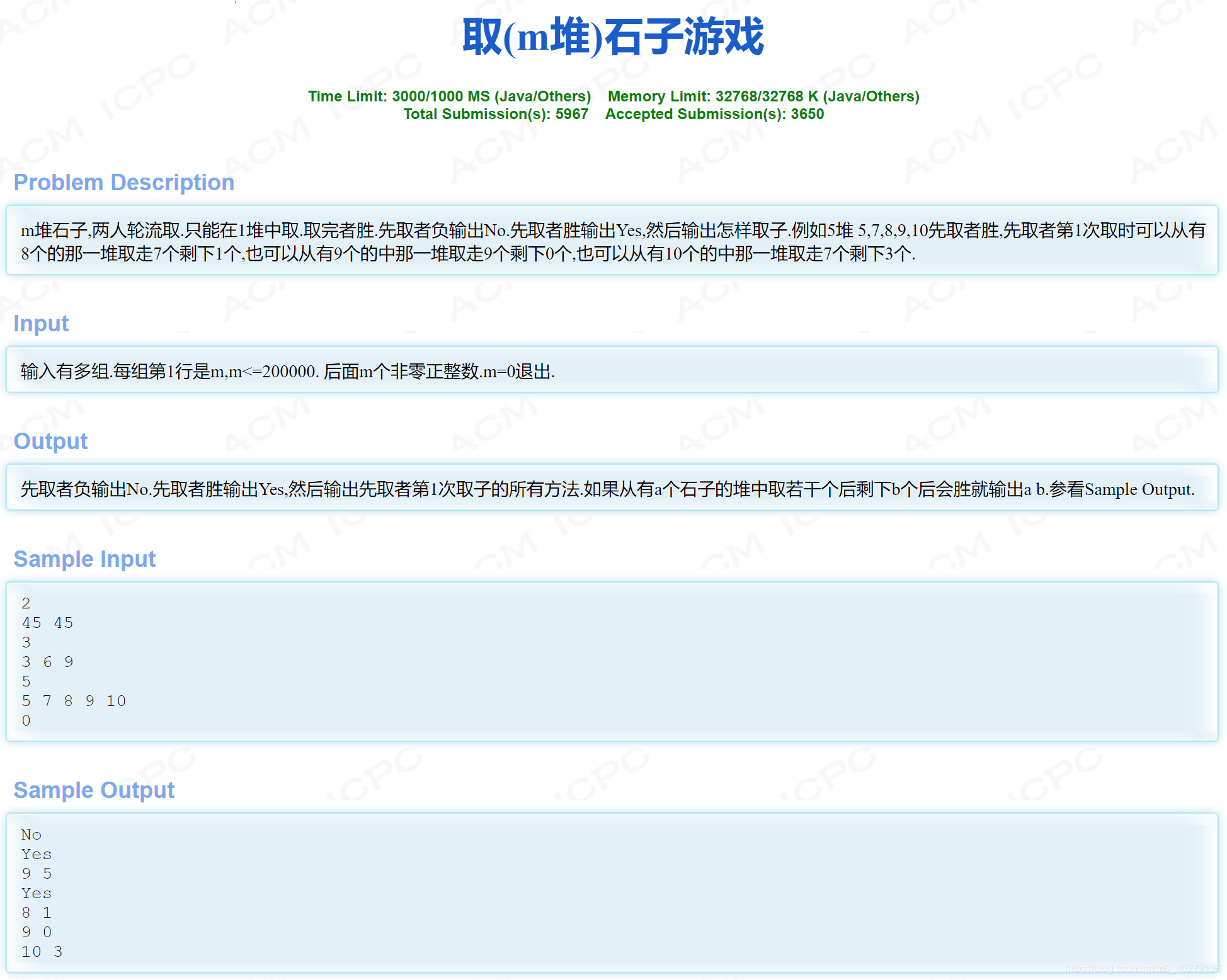Click the input description text box
1227x980 pixels.
pyautogui.click(x=288, y=372)
